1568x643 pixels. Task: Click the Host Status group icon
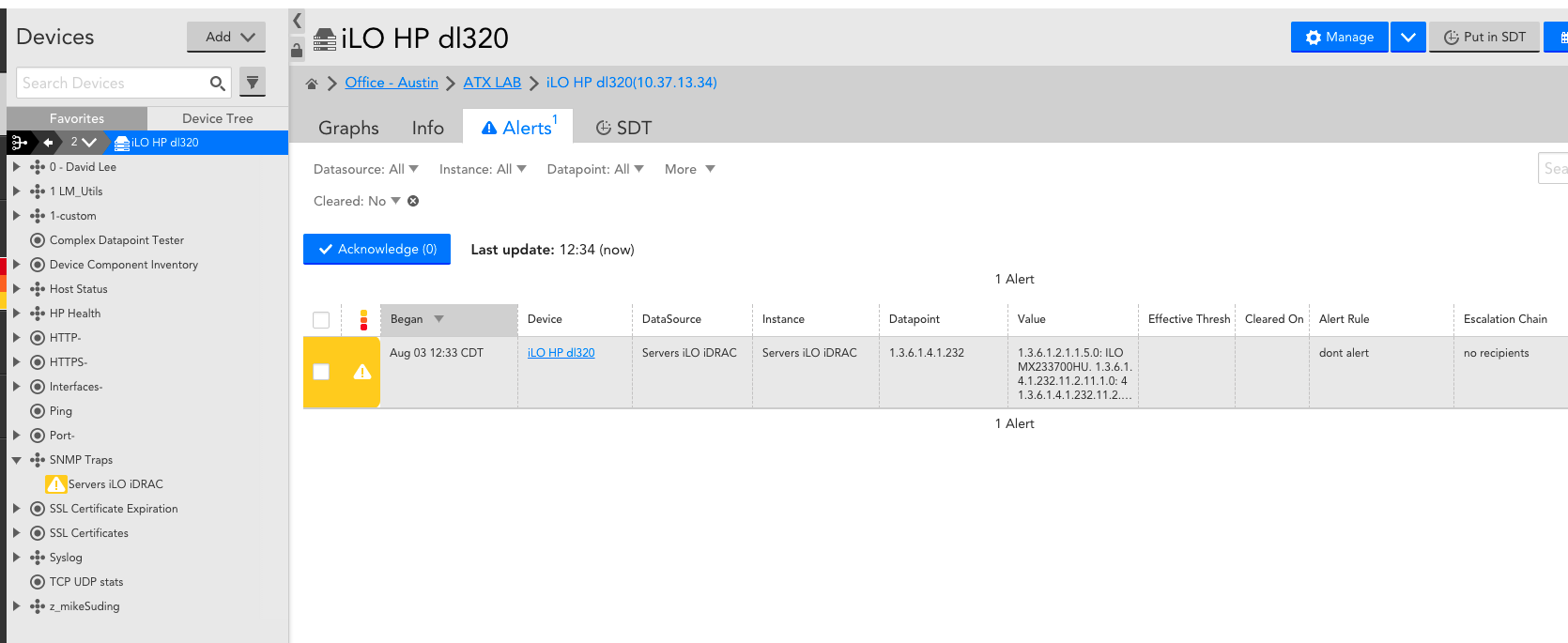pyautogui.click(x=38, y=289)
